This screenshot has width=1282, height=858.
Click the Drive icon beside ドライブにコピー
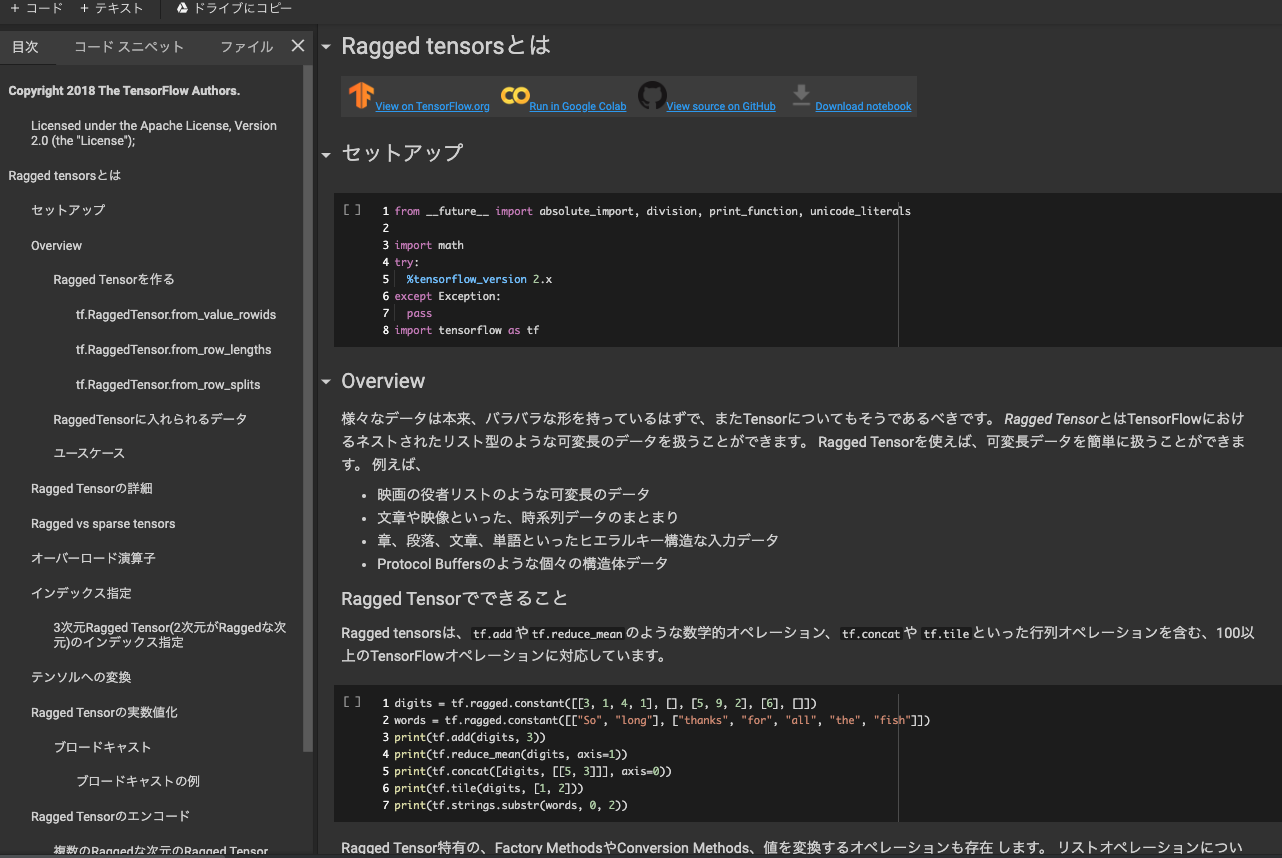182,8
